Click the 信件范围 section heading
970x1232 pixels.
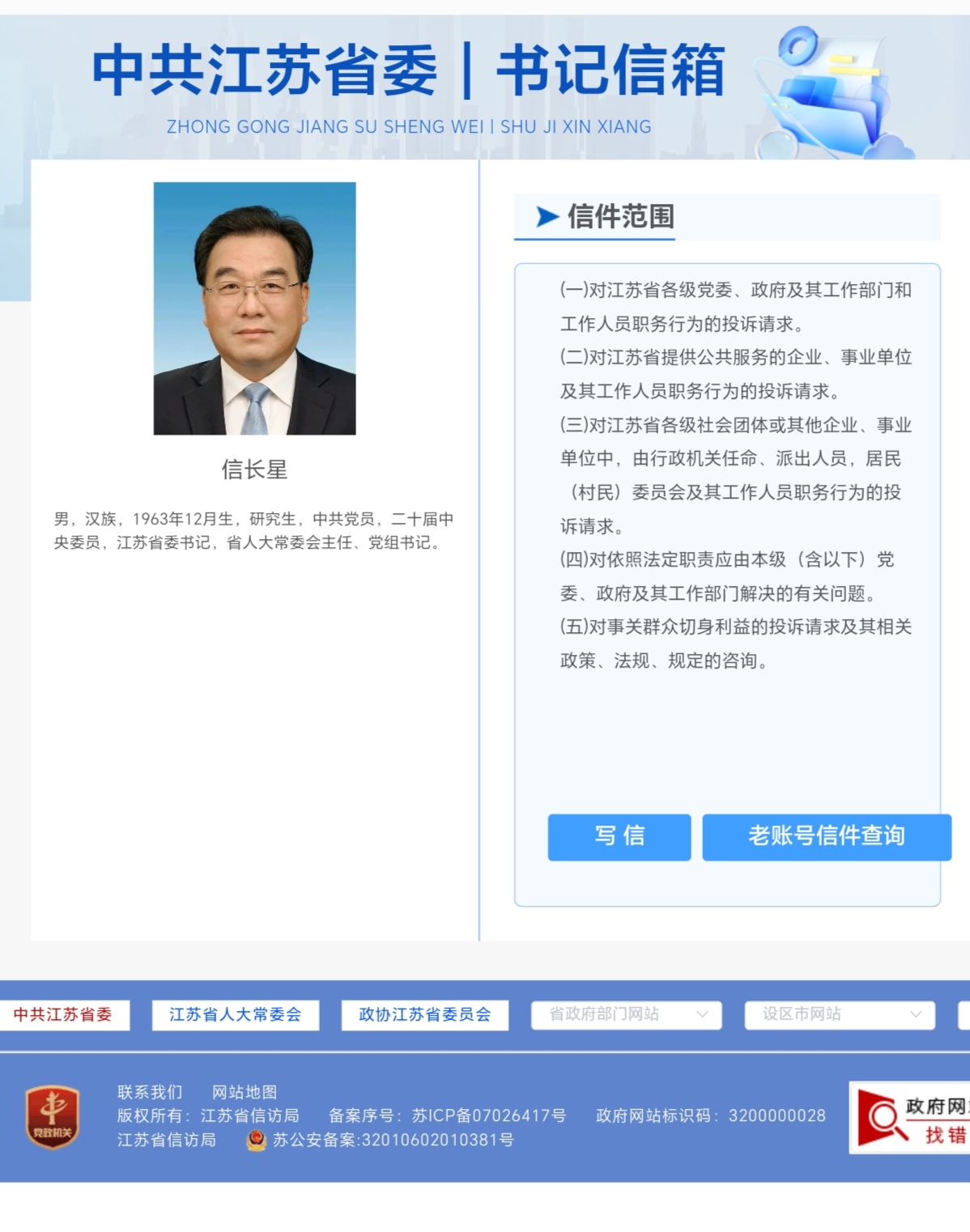(x=620, y=216)
